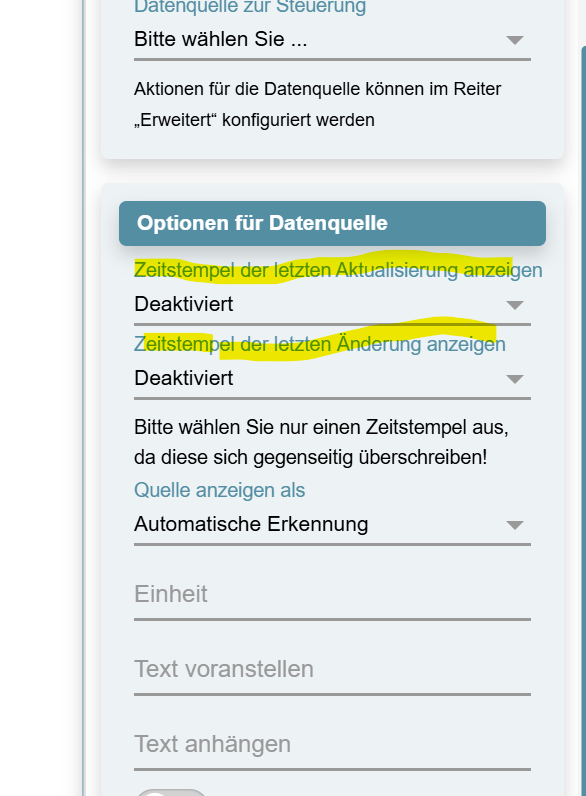Toggle the switch below 'Text anhängen'
This screenshot has height=796, width=586.
pyautogui.click(x=171, y=792)
